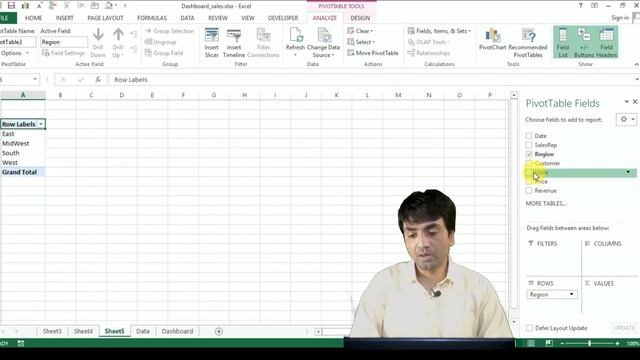Toggle the Field List button
This screenshot has height=360, width=640.
click(x=563, y=42)
